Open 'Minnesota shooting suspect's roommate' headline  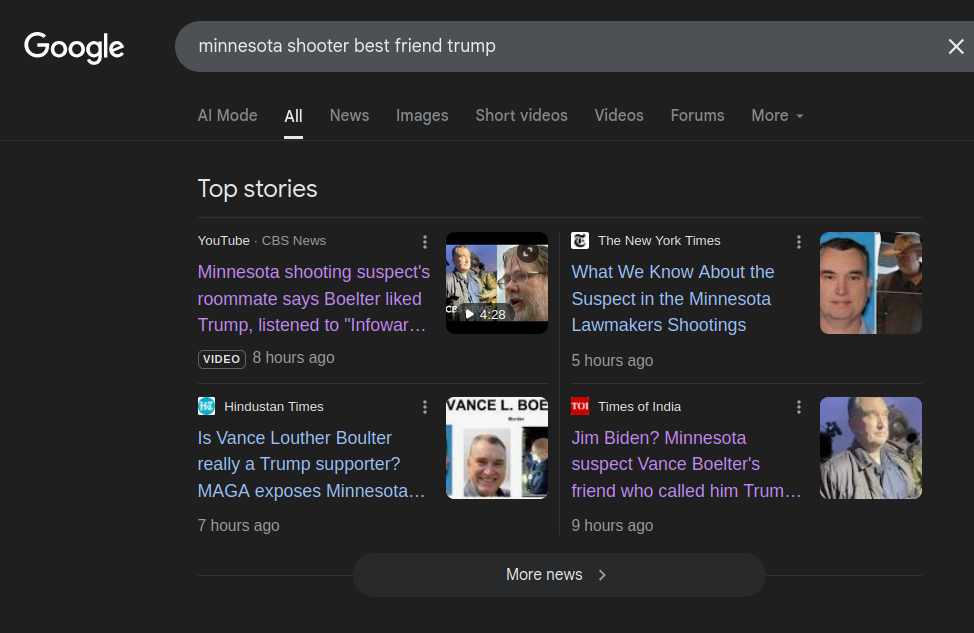(x=314, y=299)
